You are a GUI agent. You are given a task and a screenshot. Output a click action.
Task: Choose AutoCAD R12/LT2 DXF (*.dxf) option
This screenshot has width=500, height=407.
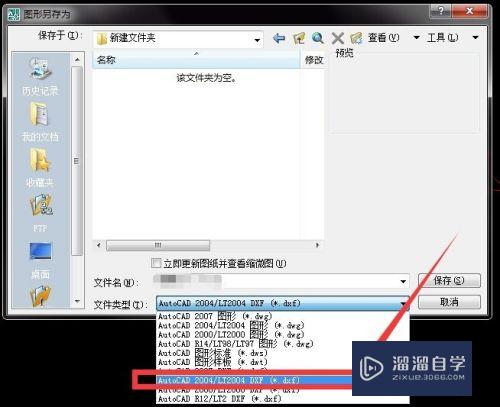coord(255,398)
